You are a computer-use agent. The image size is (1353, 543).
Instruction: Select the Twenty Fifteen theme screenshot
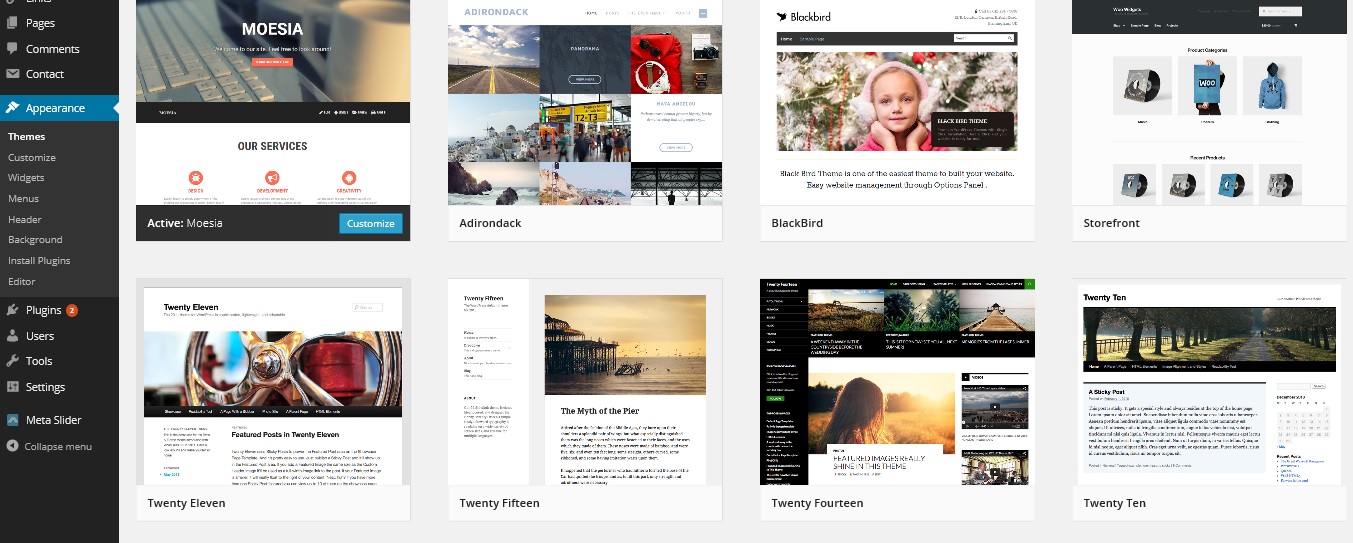click(x=585, y=383)
